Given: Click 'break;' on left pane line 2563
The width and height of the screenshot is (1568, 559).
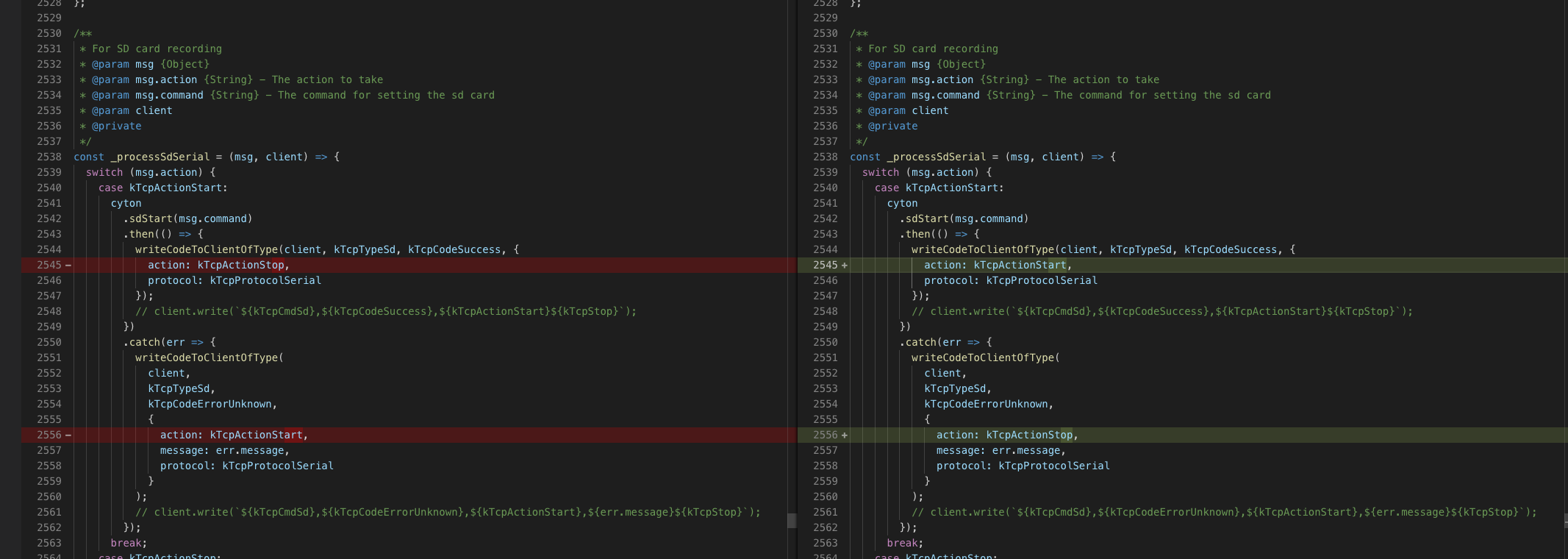Looking at the screenshot, I should [x=129, y=543].
